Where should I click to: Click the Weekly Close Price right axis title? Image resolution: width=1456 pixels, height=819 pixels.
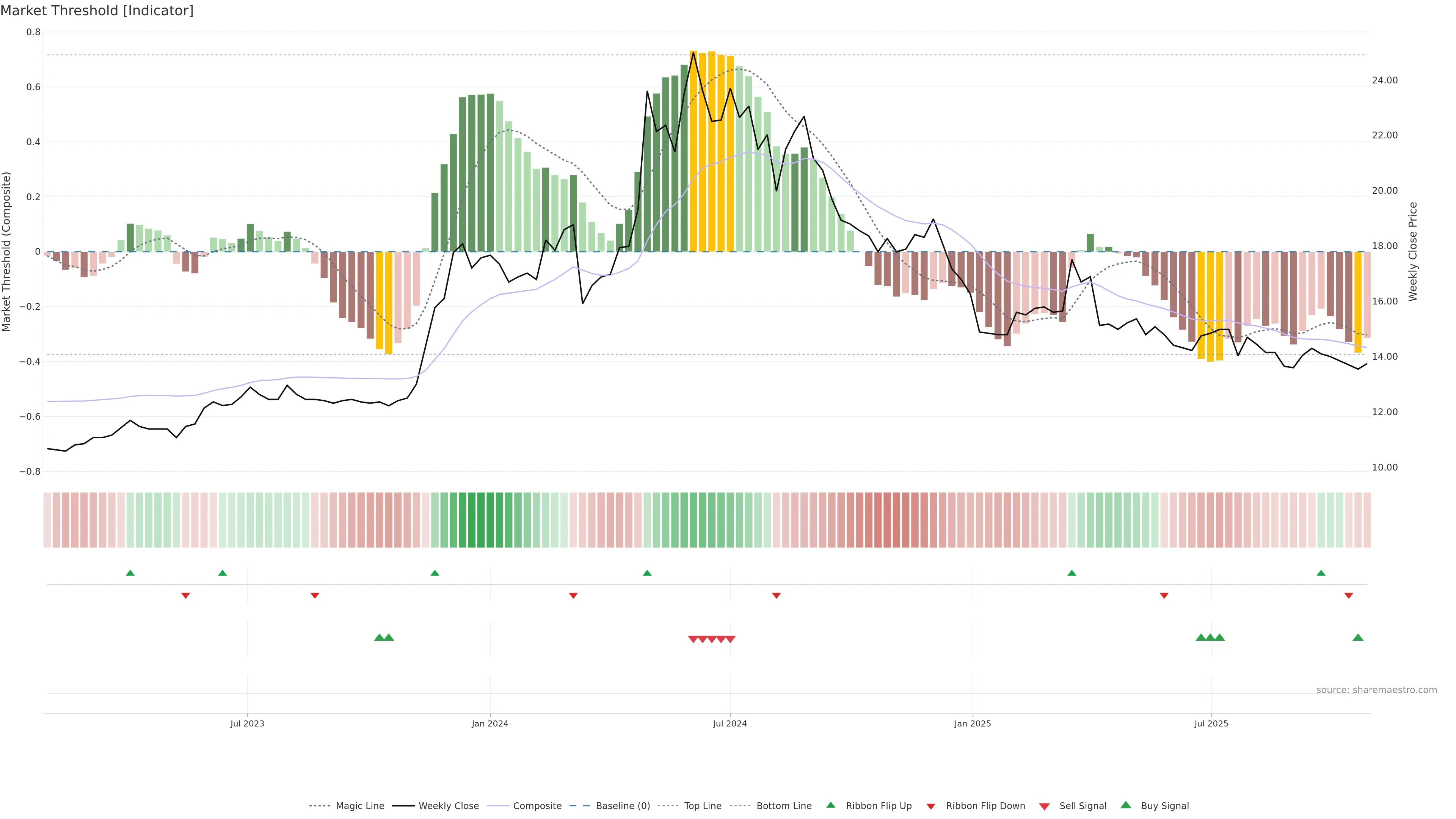(1412, 251)
